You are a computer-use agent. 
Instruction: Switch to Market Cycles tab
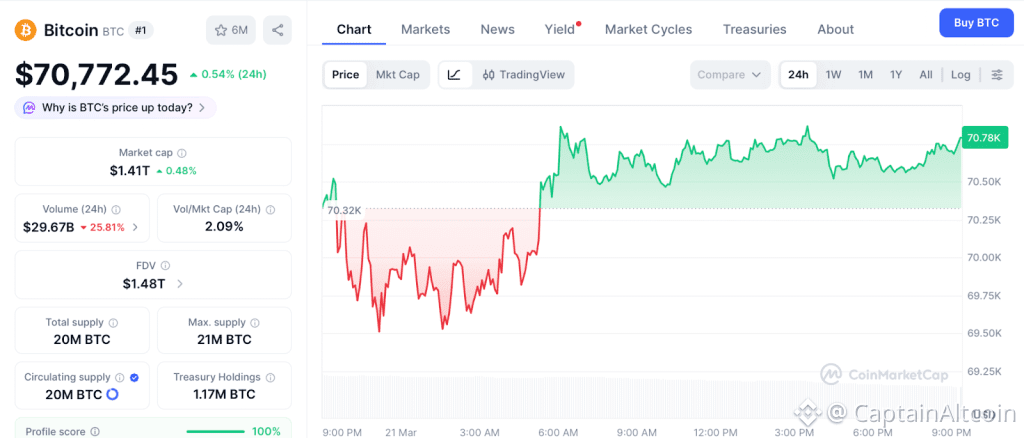648,29
